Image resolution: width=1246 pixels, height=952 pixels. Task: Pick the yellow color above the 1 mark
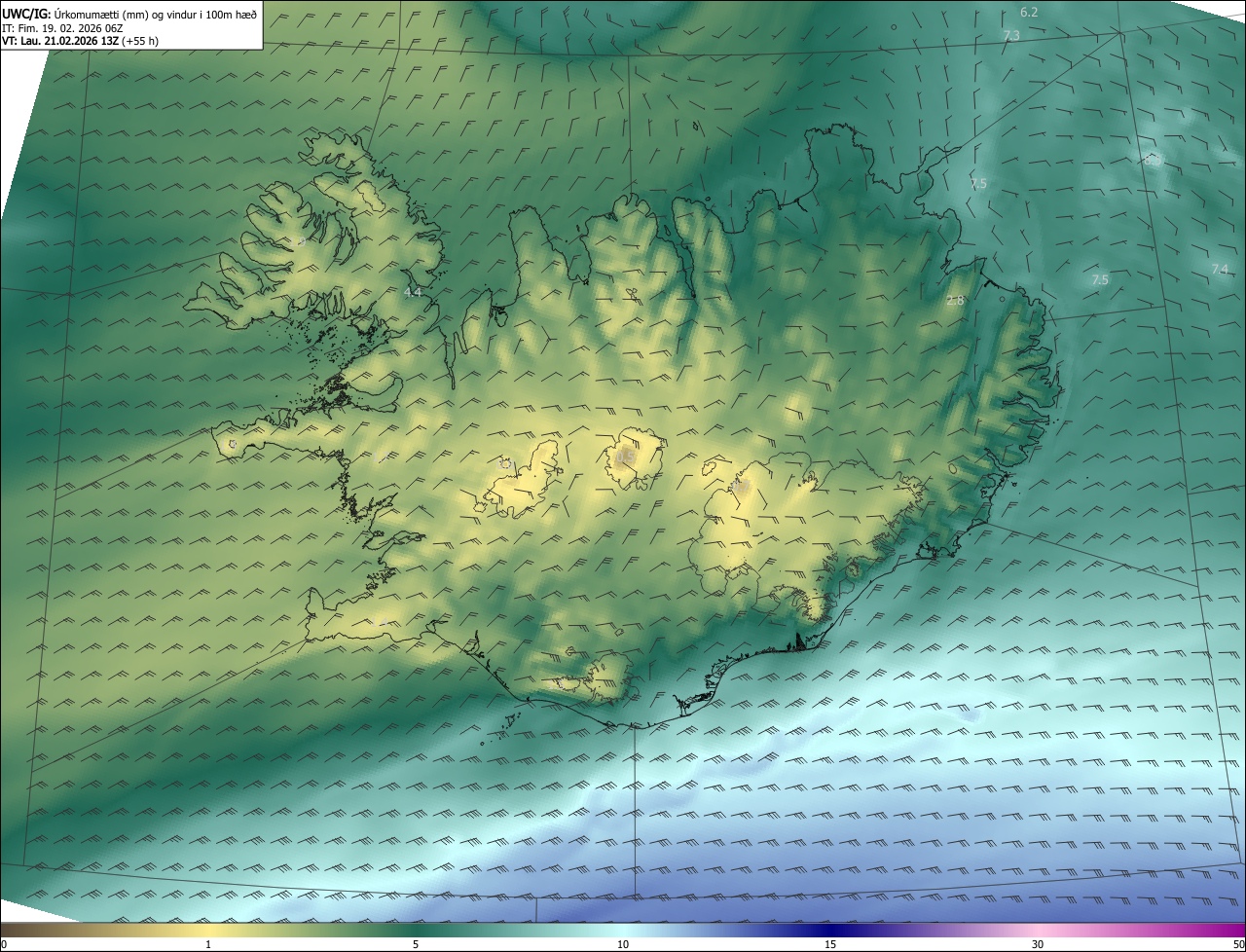point(208,930)
